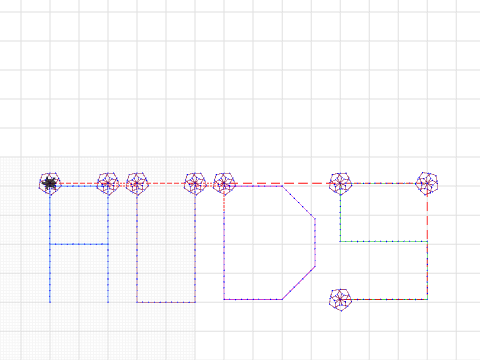This screenshot has height=360, width=480.
Task: Select the pentagon marker at the S's top-left
Action: (340, 184)
